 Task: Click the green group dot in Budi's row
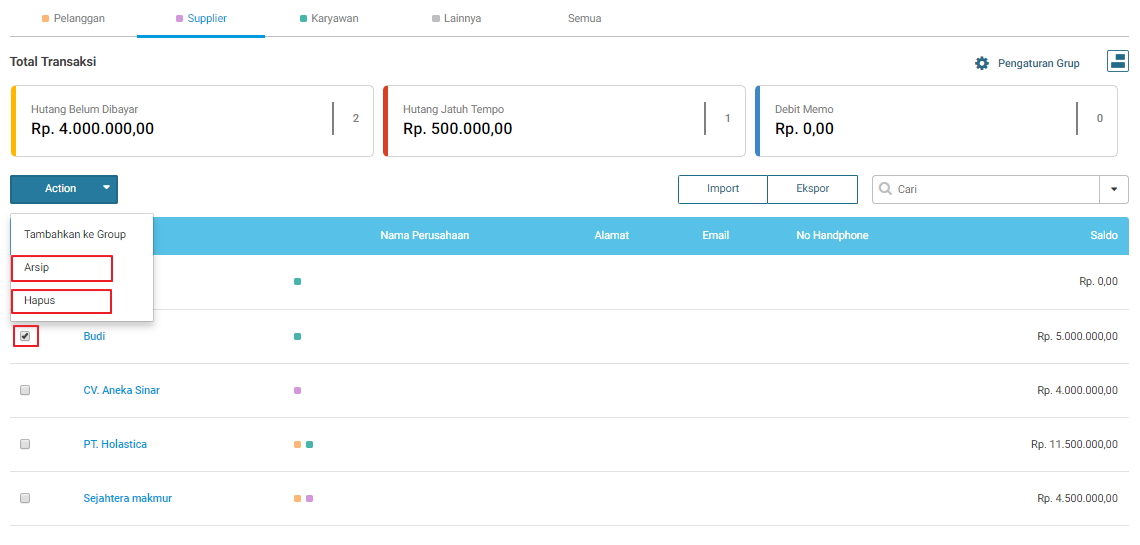click(x=297, y=336)
